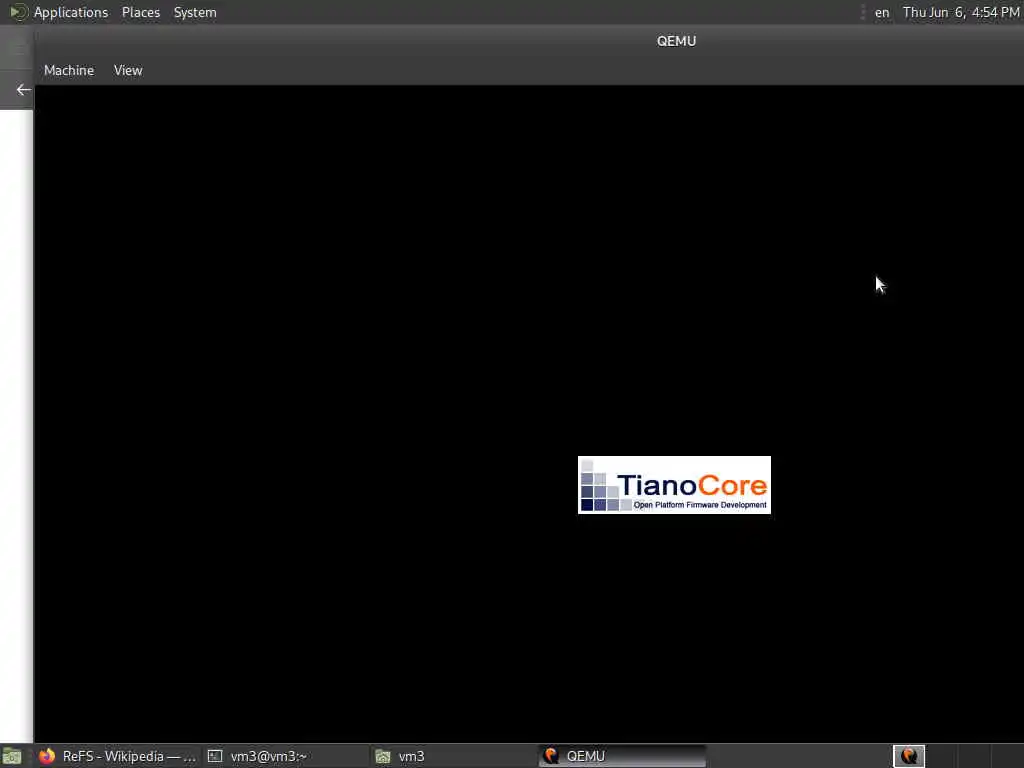Click the QEMU icon in the taskbar button
This screenshot has width=1024, height=768.
pyautogui.click(x=551, y=756)
